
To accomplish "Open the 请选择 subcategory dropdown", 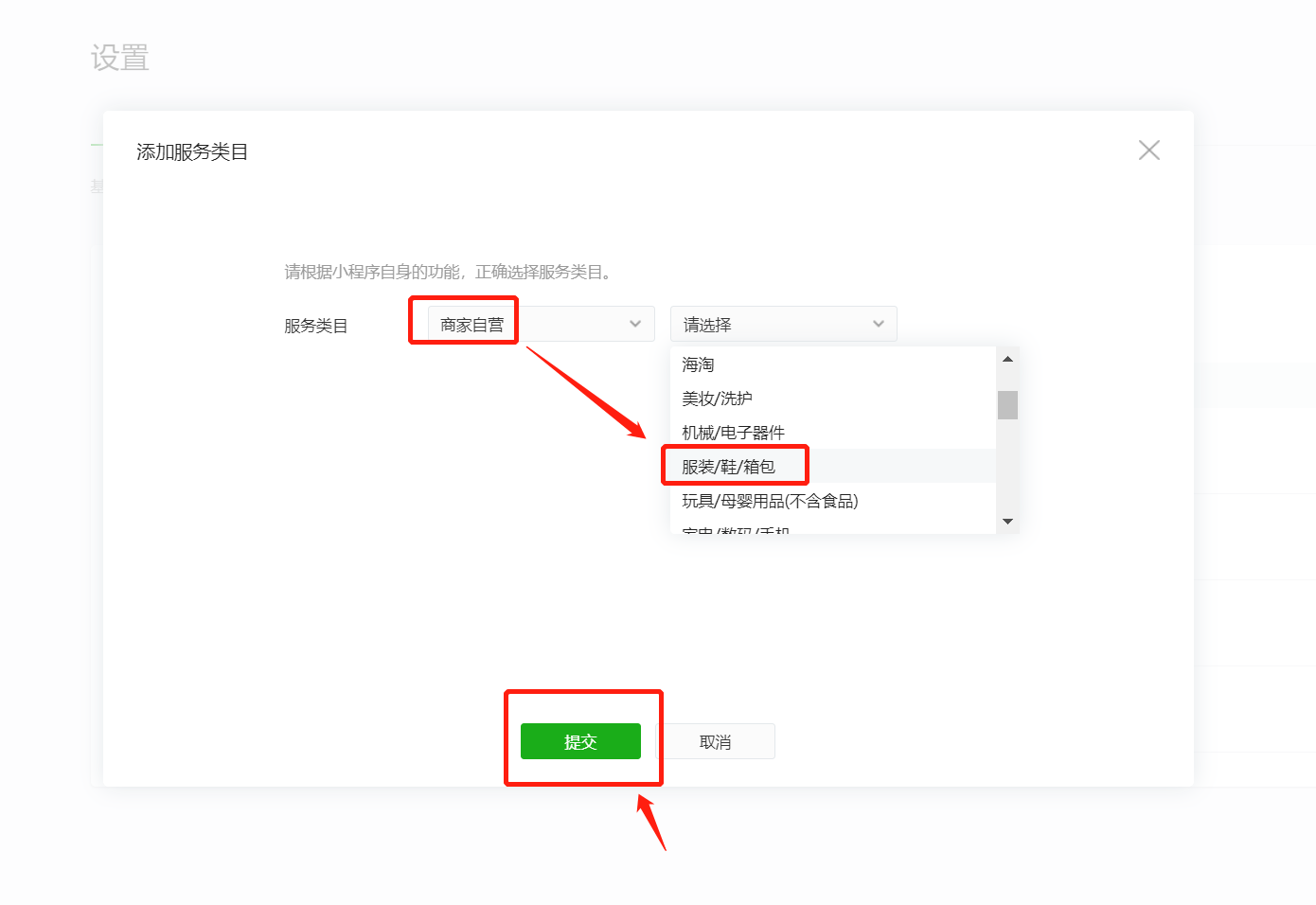I will coord(783,324).
